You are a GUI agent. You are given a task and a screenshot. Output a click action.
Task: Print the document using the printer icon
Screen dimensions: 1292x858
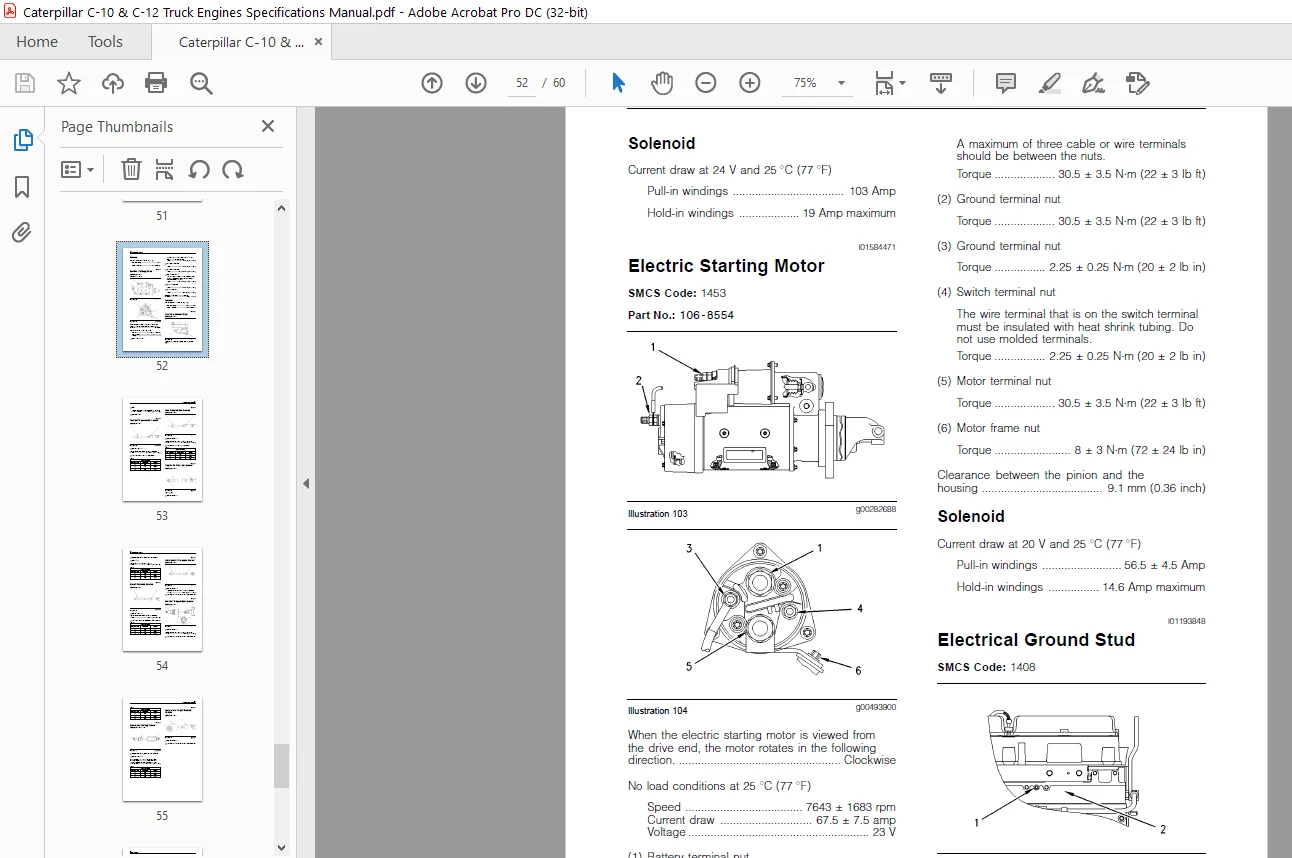coord(156,83)
